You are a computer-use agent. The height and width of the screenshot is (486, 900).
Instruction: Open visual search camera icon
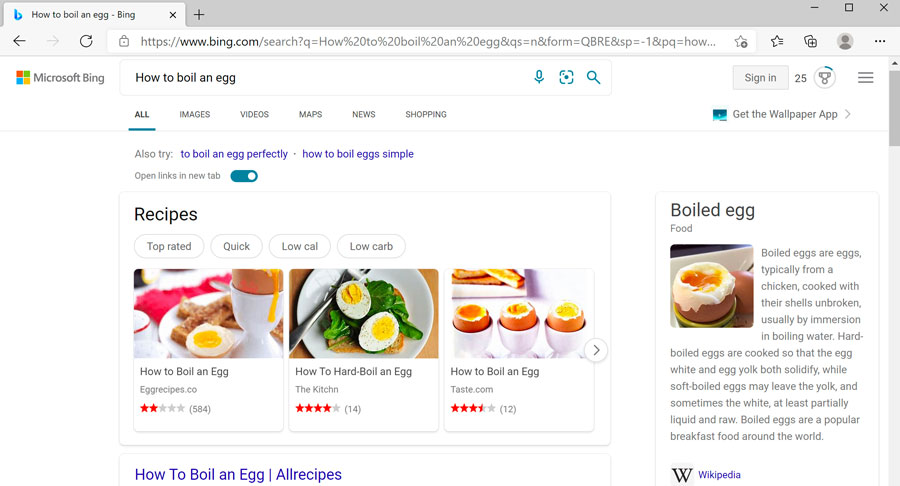(x=566, y=77)
